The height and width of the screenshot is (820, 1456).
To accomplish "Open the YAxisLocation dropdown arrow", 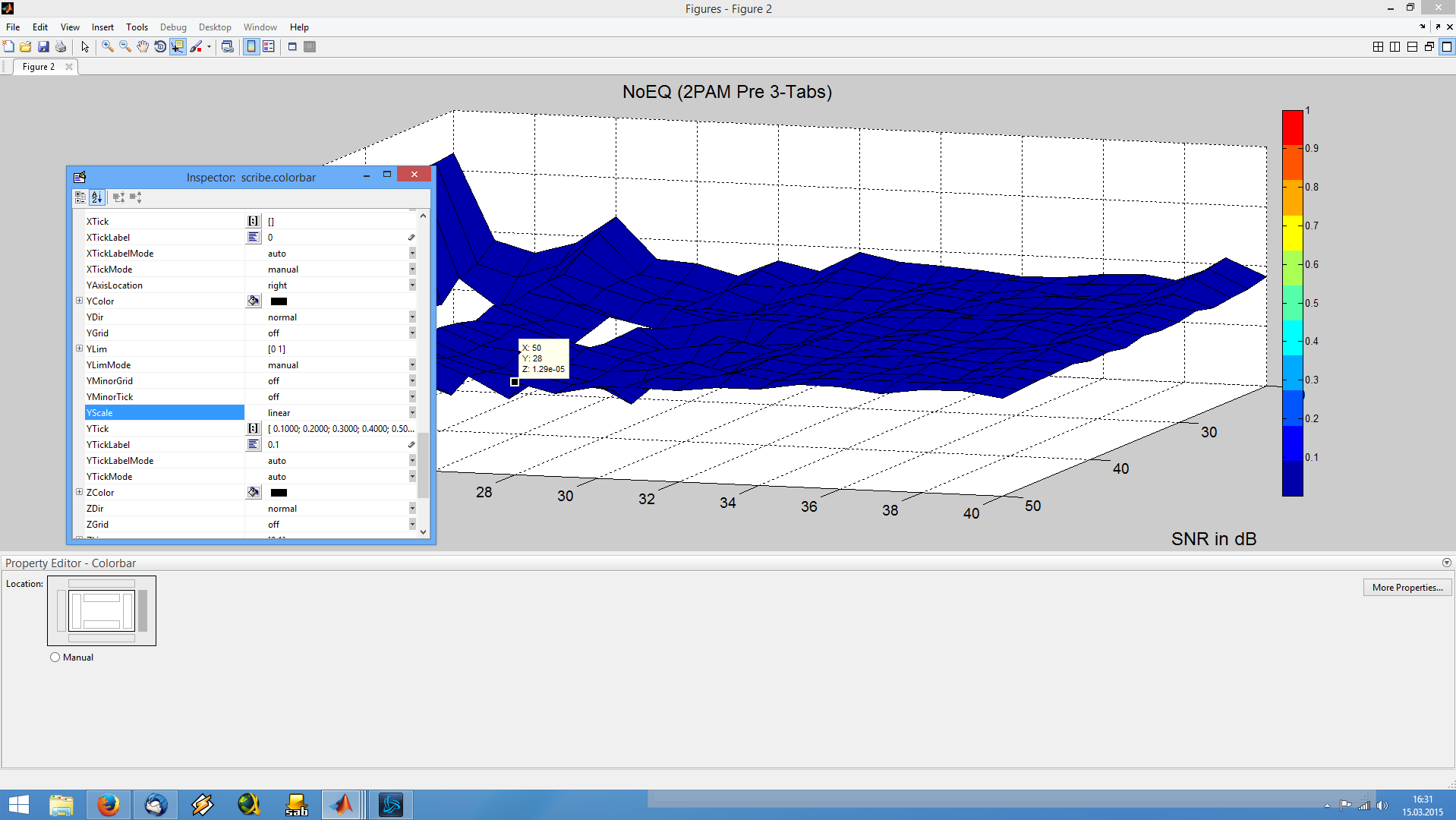I will [412, 285].
